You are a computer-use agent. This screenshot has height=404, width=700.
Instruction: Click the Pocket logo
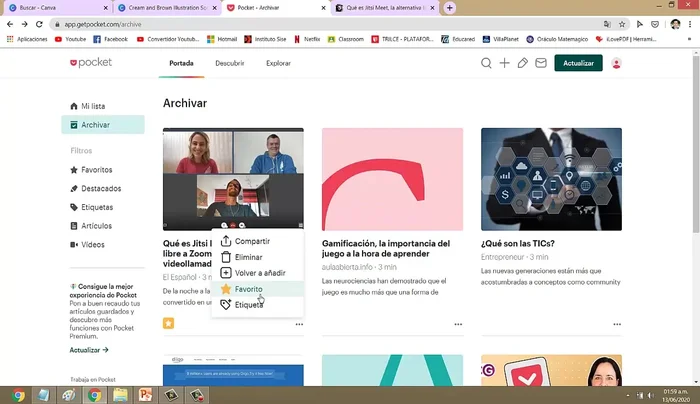click(x=91, y=63)
